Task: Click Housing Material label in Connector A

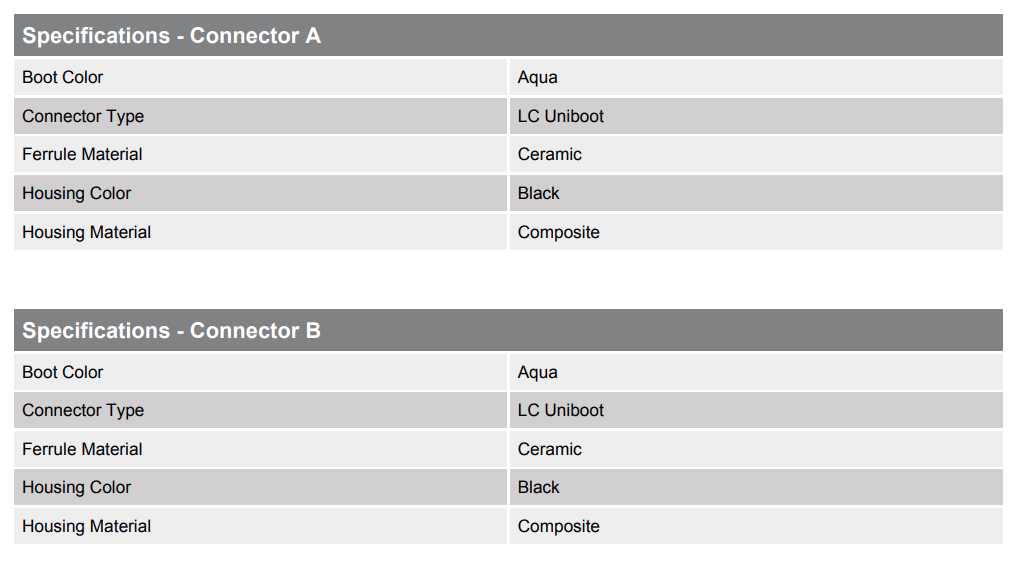Action: pyautogui.click(x=86, y=233)
